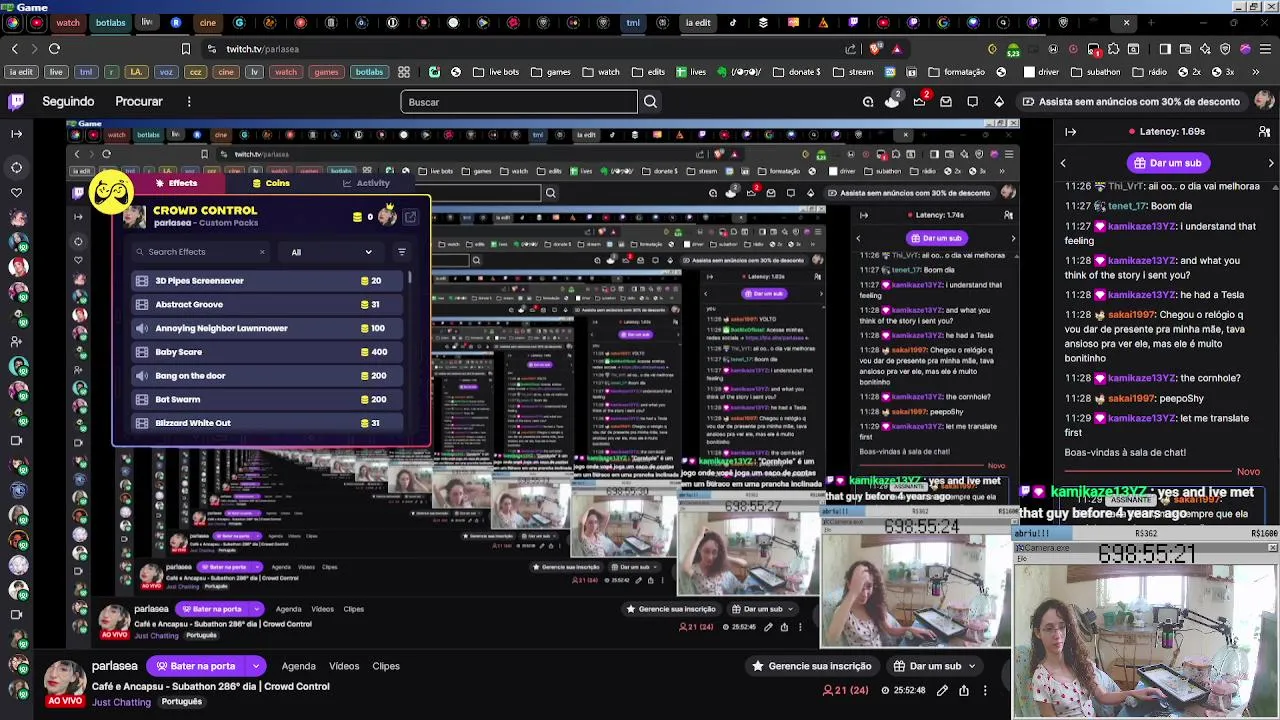Open the live bots bookmark folder

click(496, 72)
